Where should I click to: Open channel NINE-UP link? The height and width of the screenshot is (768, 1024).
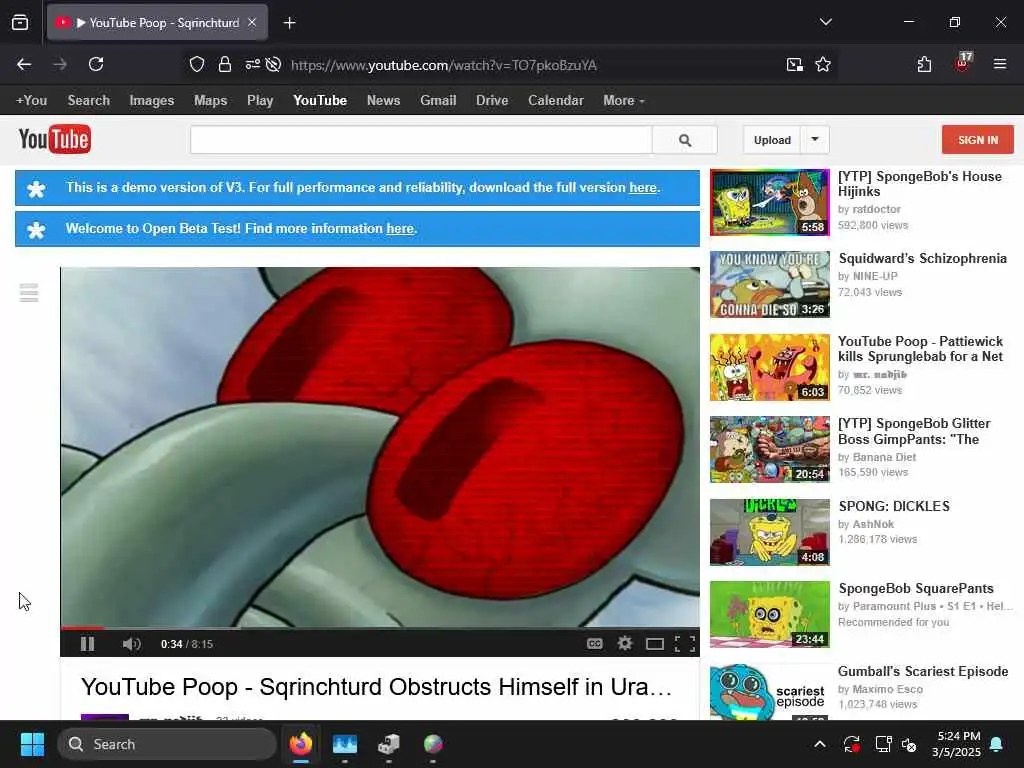(x=875, y=276)
